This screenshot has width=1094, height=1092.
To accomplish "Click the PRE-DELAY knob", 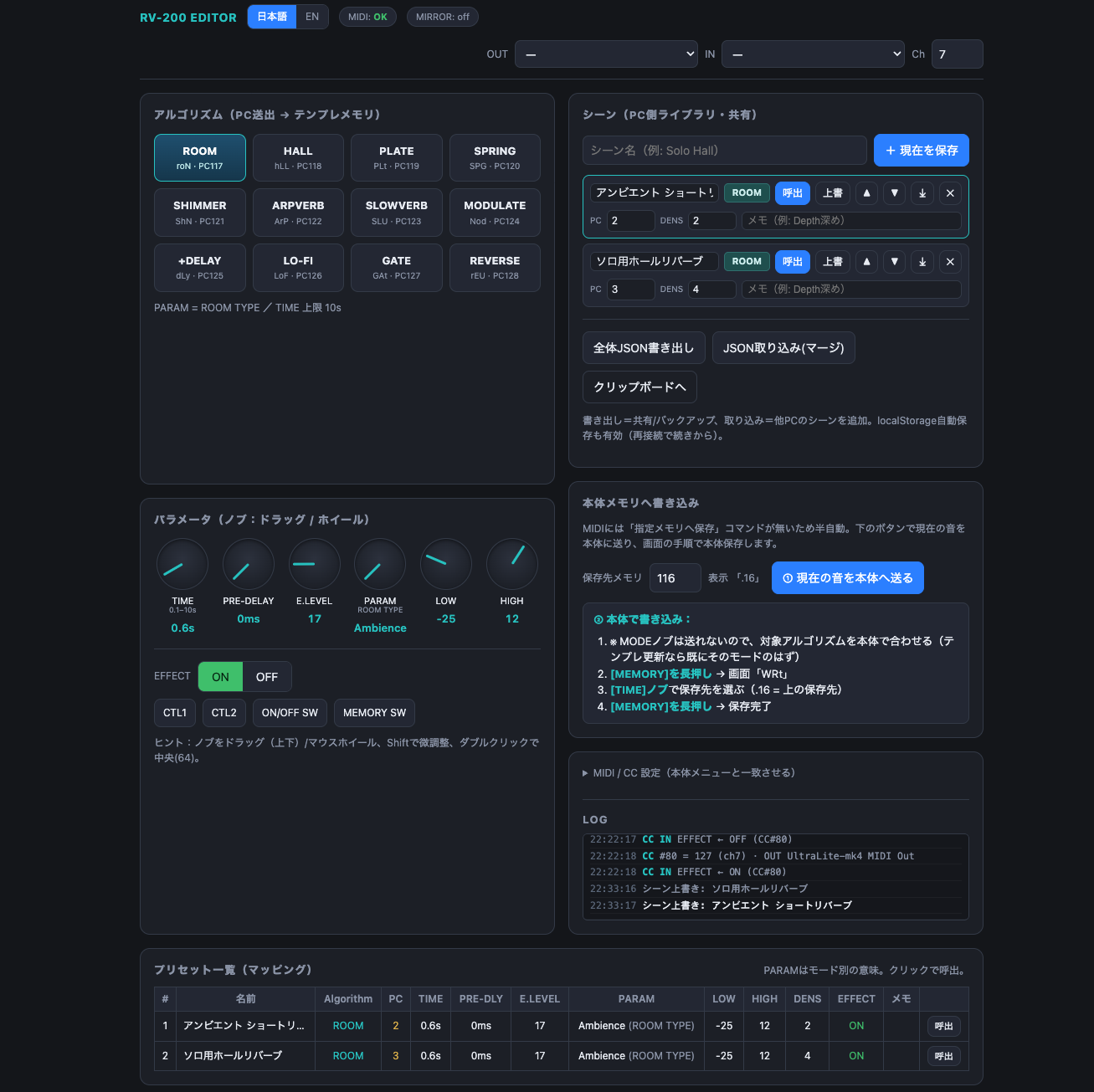I will click(249, 564).
